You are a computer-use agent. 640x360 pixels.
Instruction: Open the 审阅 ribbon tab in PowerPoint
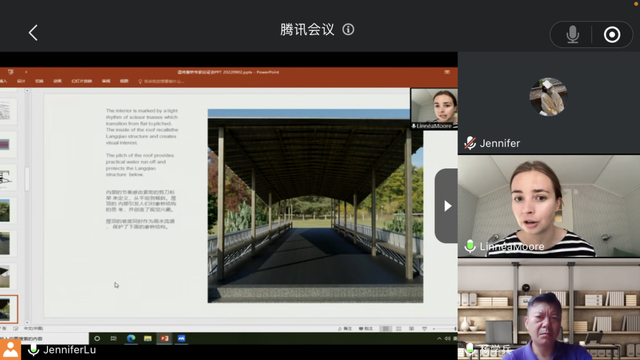coord(106,81)
